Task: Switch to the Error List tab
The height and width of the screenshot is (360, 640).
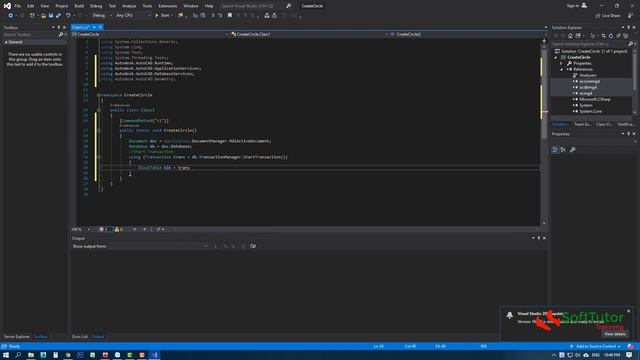Action: (x=80, y=337)
